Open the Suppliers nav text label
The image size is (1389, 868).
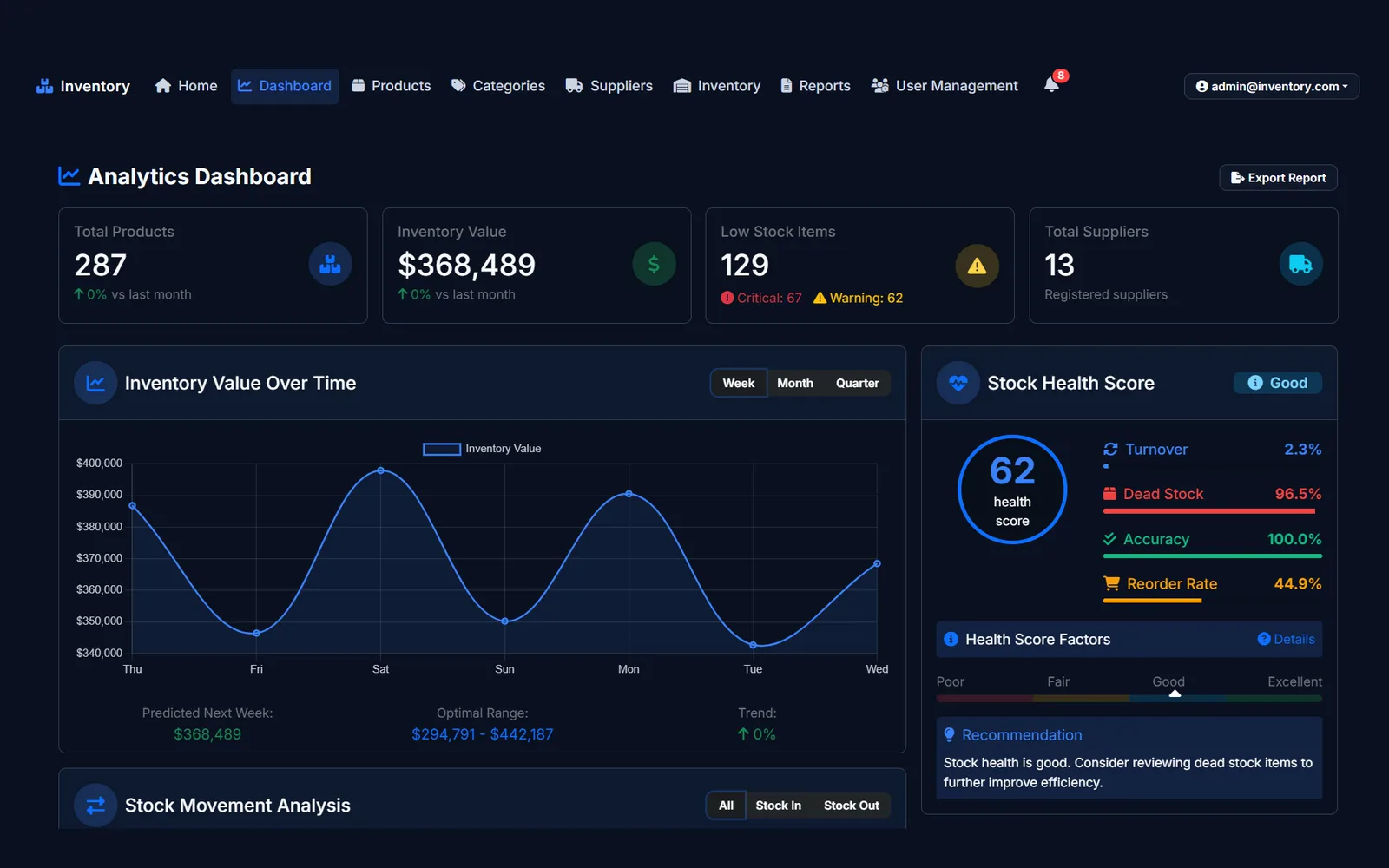(622, 86)
